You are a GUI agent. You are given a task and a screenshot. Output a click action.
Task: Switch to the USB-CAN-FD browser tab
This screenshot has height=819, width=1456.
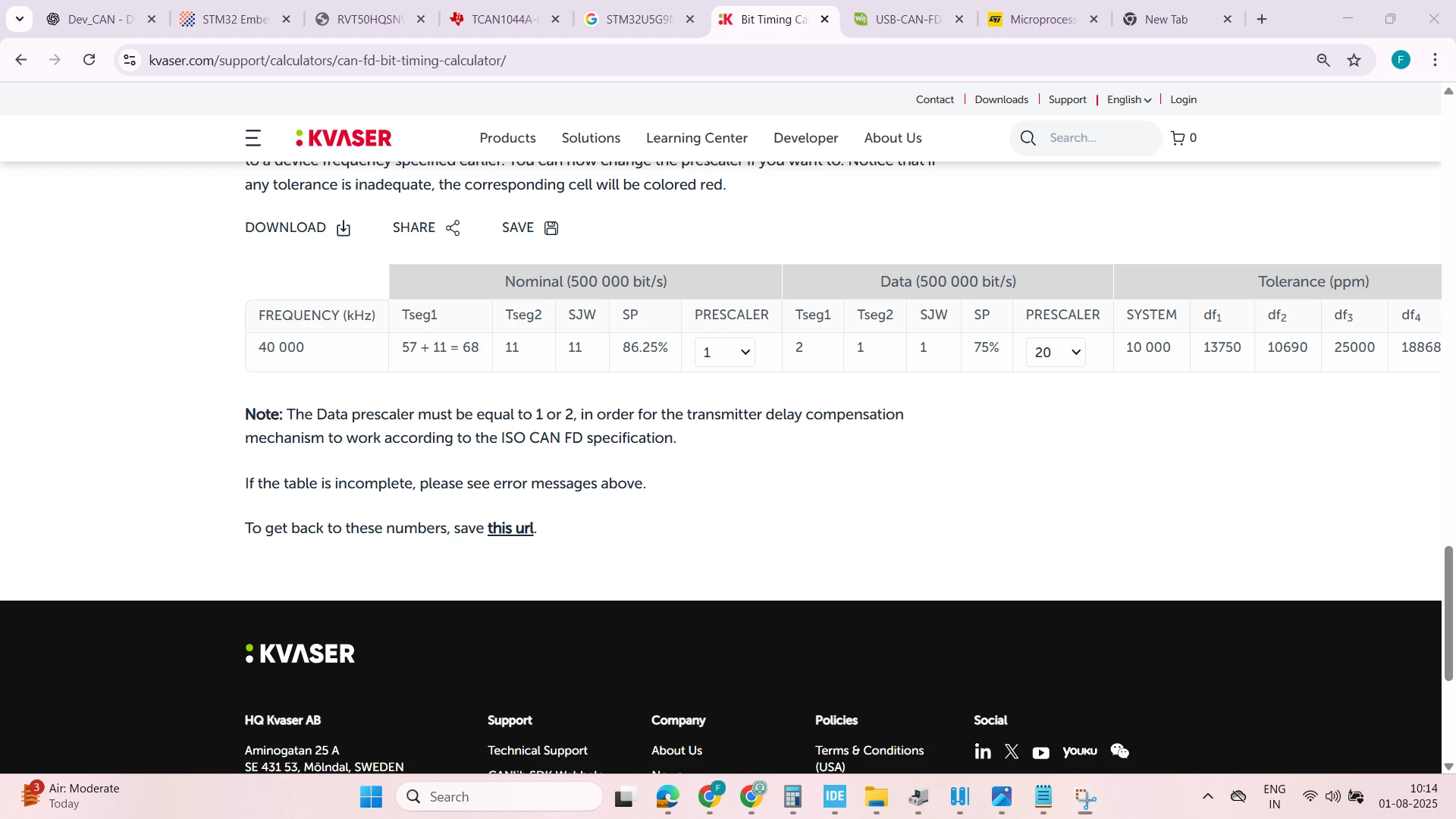pyautogui.click(x=908, y=20)
